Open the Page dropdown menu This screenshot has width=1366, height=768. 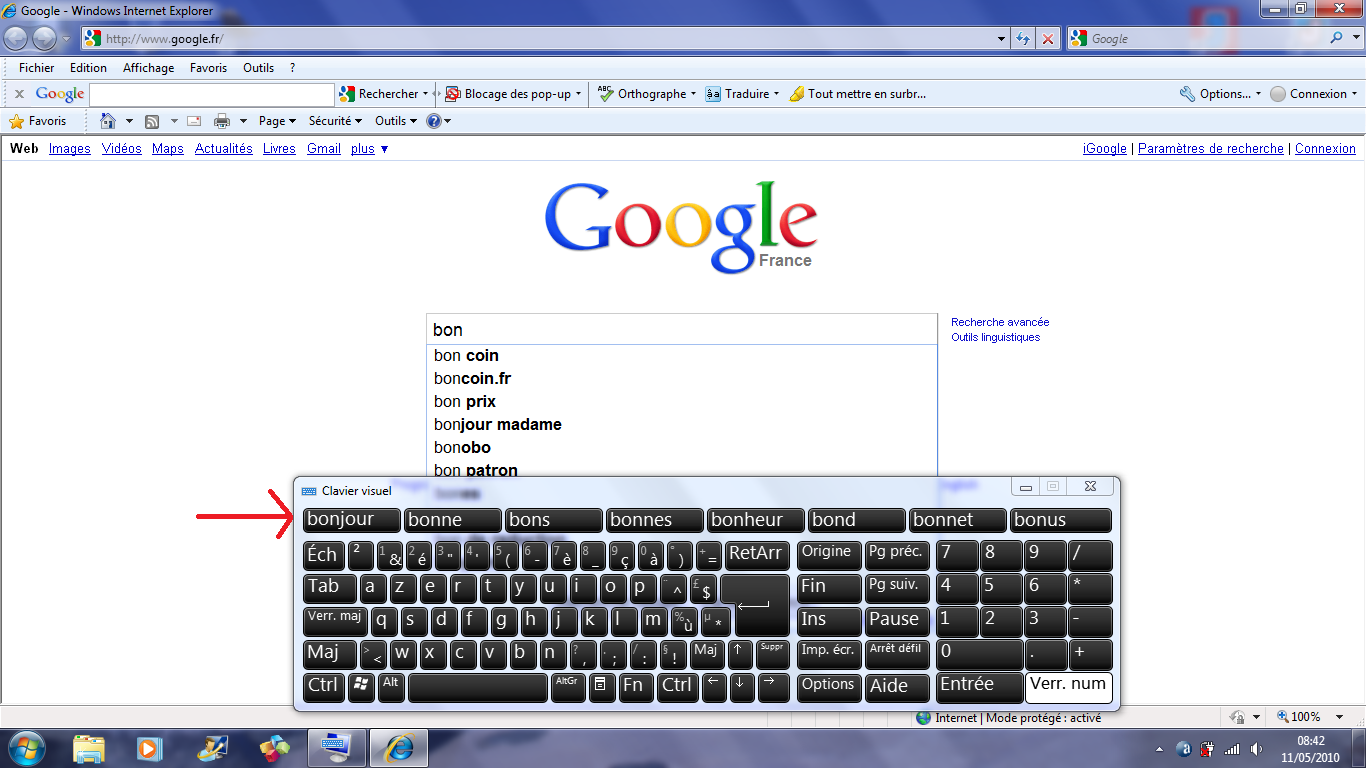pyautogui.click(x=277, y=121)
